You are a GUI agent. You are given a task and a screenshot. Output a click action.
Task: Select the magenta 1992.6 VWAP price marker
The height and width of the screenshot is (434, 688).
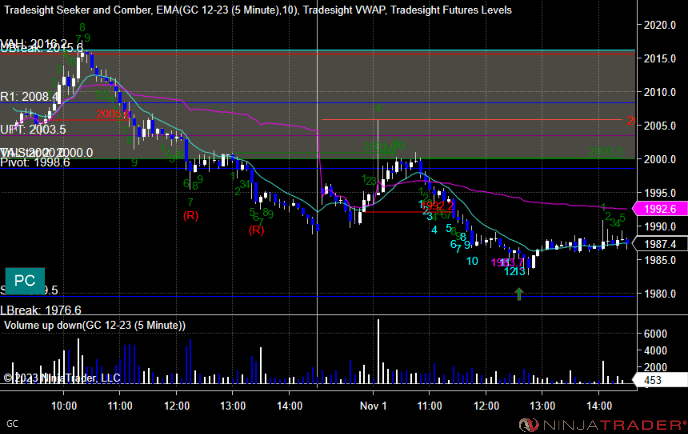coord(659,209)
